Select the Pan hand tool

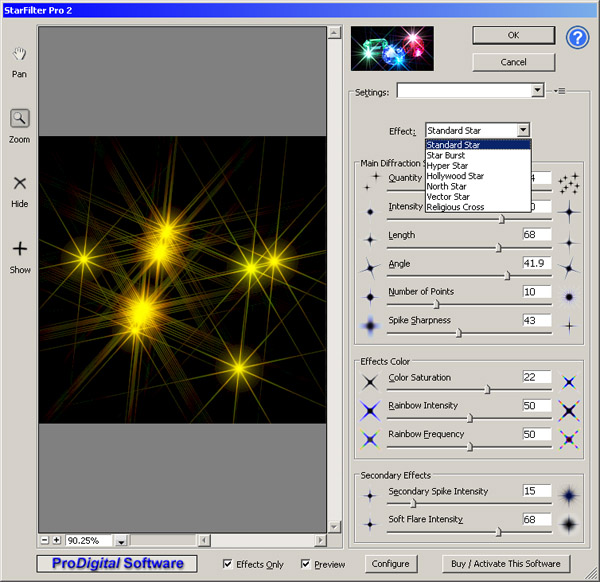point(20,54)
